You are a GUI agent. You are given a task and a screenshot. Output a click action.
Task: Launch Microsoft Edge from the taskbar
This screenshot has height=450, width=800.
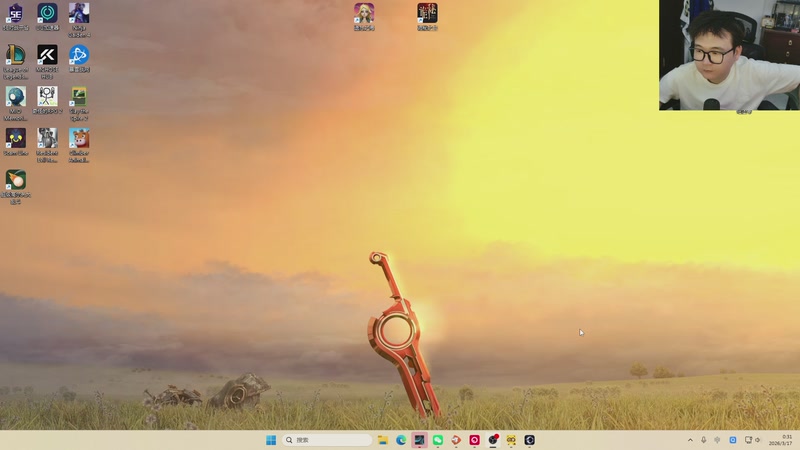401,440
